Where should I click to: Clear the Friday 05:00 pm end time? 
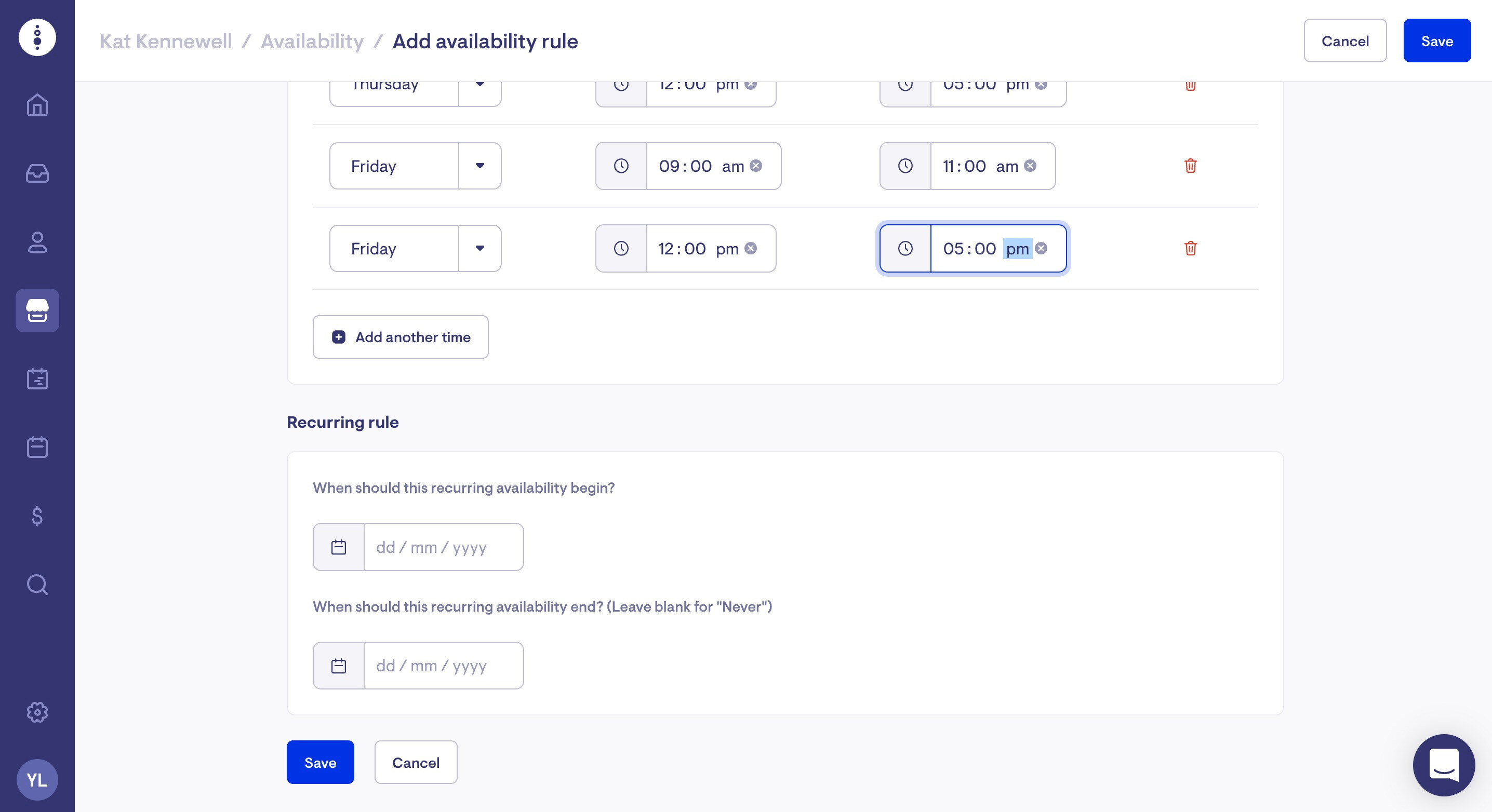(1041, 248)
